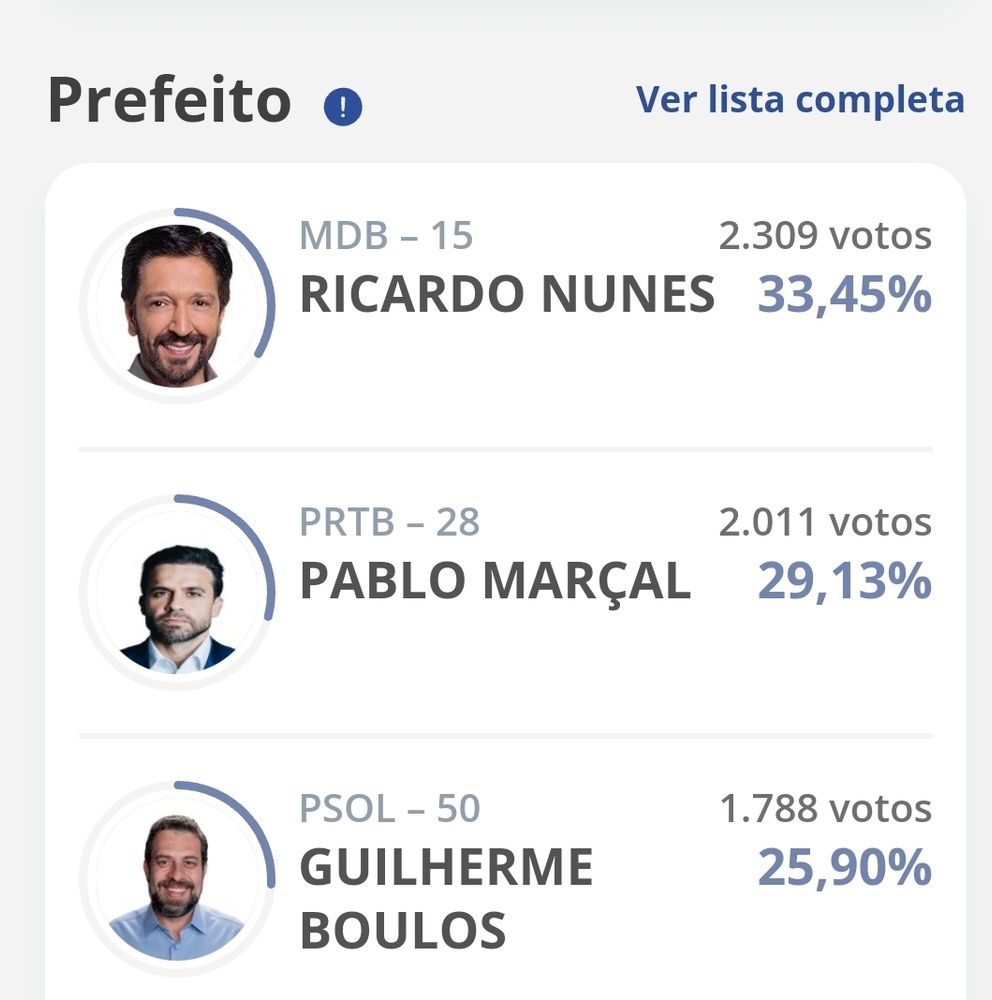Tap the 25,90% percentage value
This screenshot has width=992, height=1000.
[844, 868]
